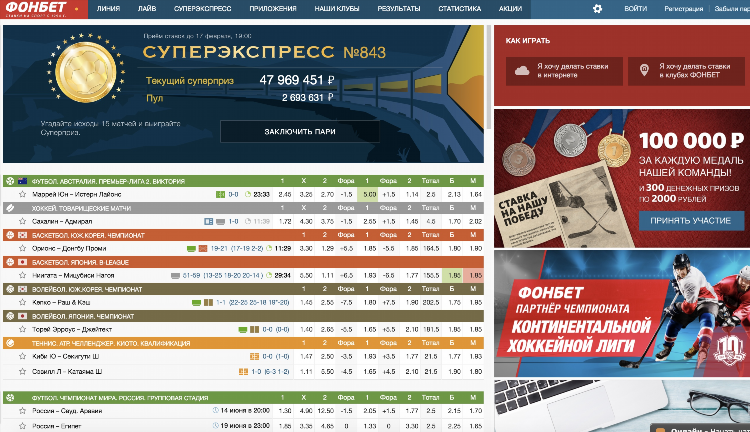Click Я хочу делать ставки в интернете
The width and height of the screenshot is (750, 432).
[x=564, y=71]
